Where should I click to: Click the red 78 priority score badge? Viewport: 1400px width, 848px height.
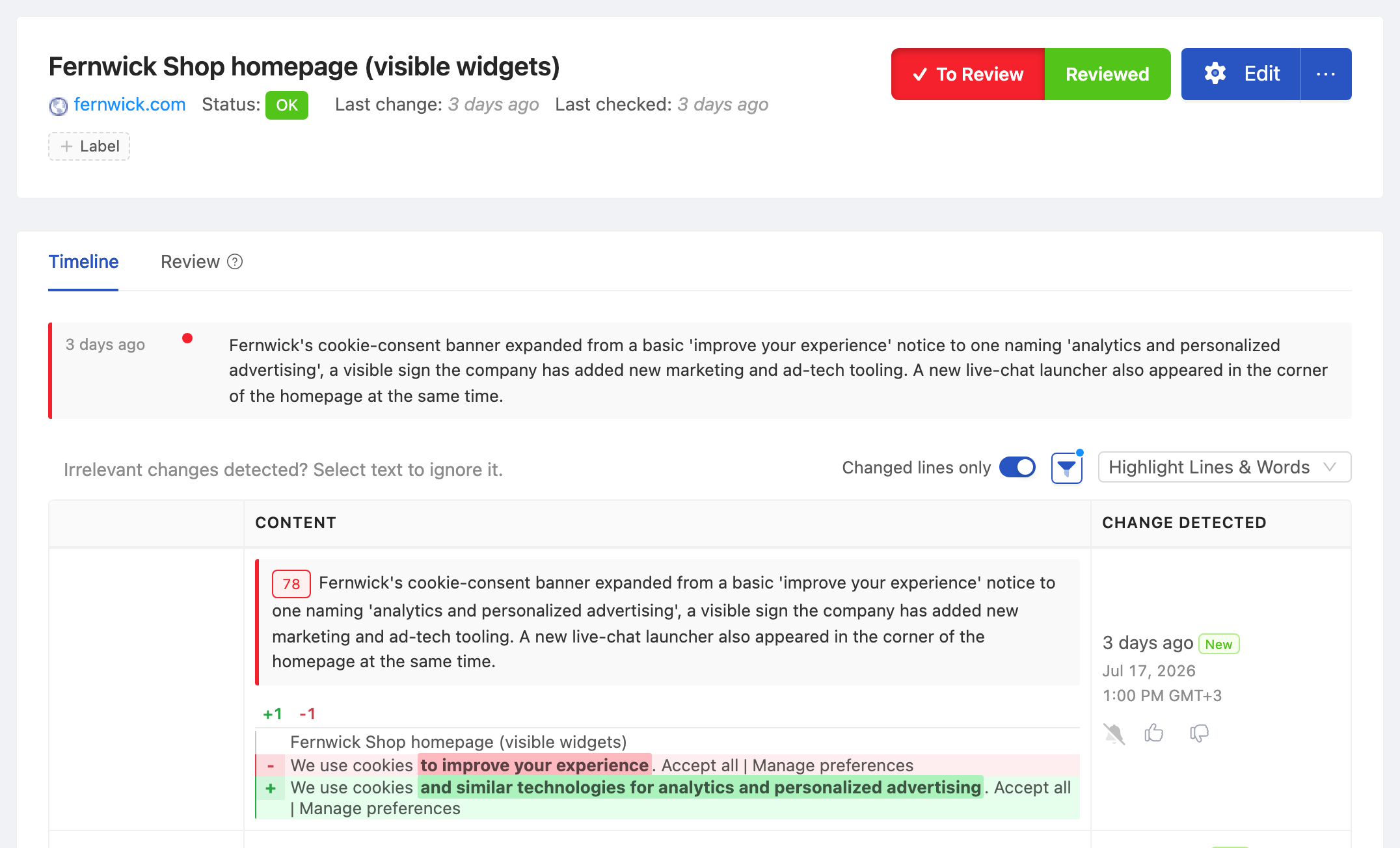(291, 583)
